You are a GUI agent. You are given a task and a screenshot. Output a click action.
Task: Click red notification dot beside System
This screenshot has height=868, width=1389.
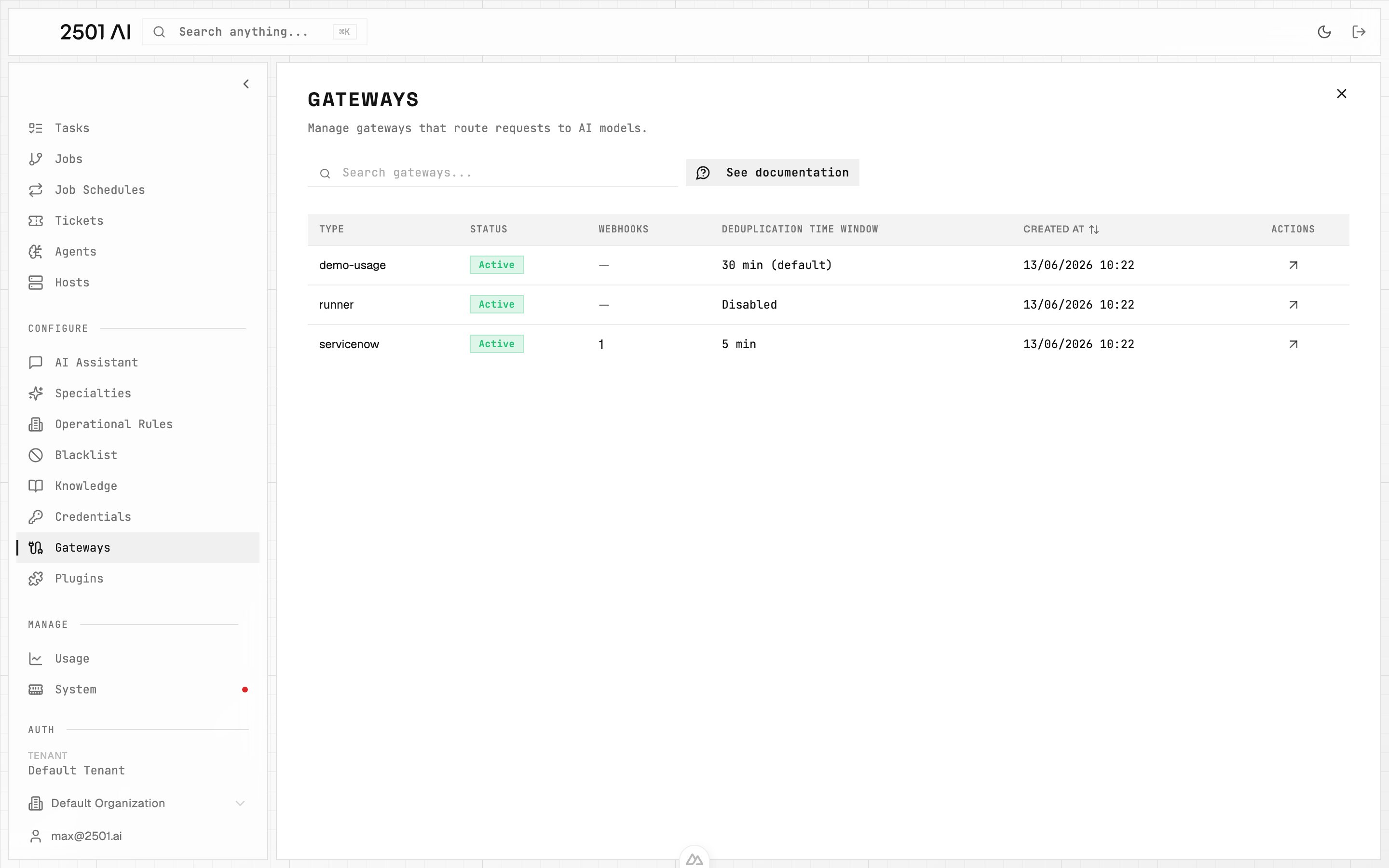point(245,690)
